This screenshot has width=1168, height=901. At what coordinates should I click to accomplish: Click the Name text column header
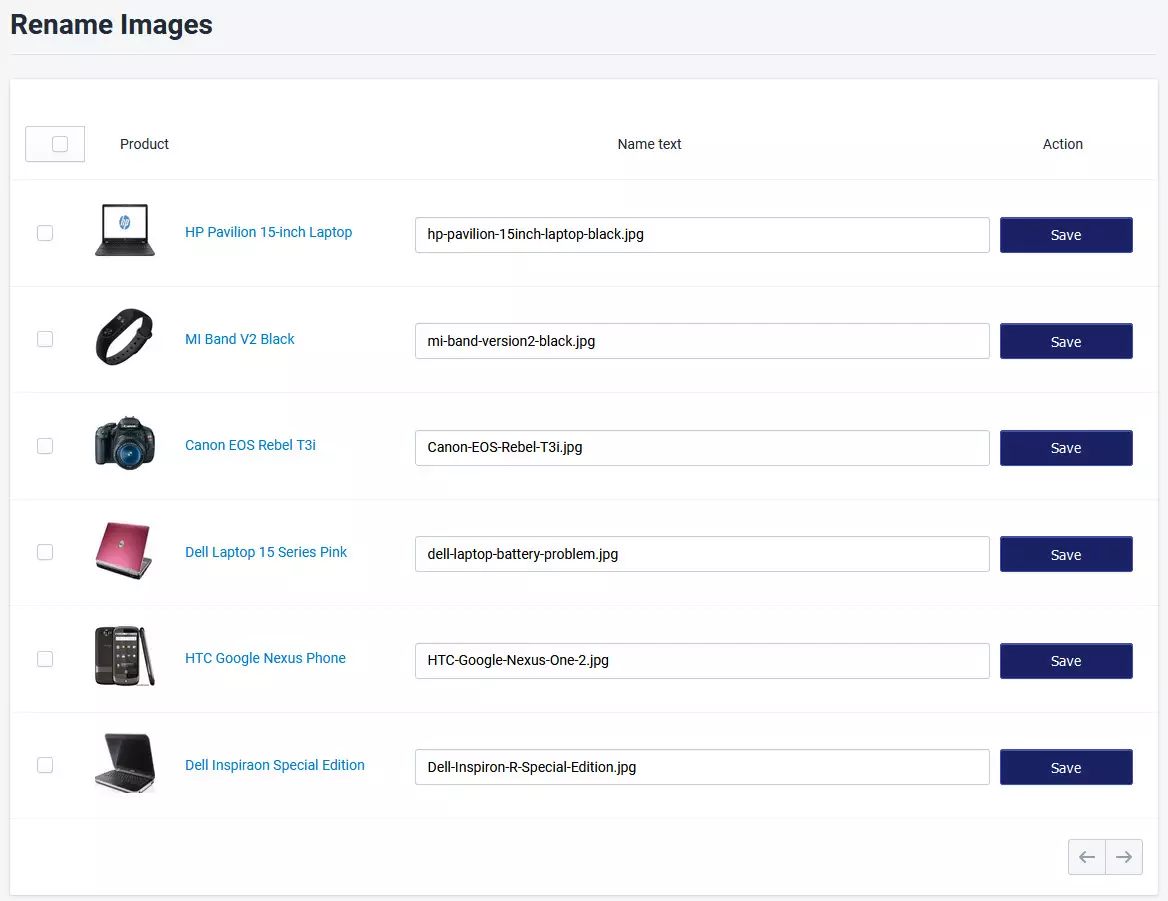coord(650,144)
